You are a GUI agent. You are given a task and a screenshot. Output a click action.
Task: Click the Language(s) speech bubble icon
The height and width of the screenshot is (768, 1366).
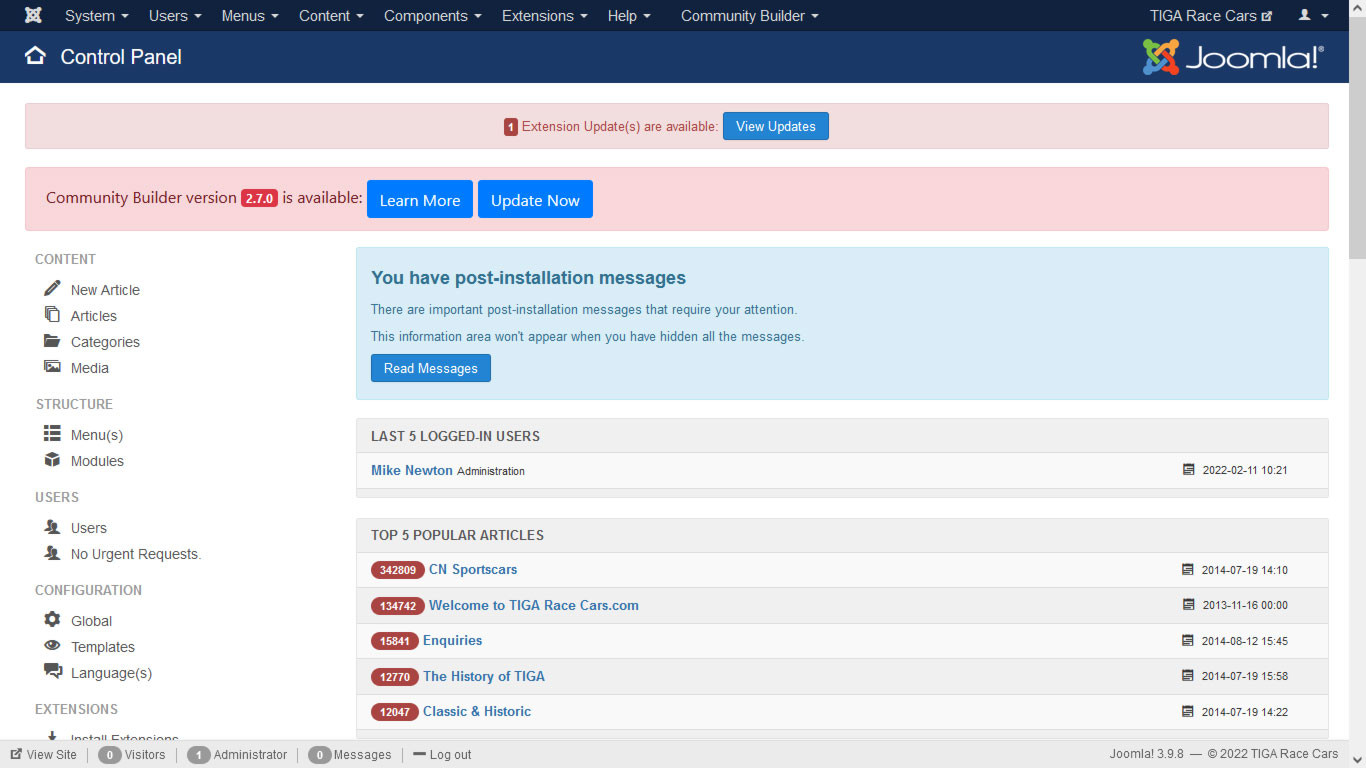click(x=53, y=672)
